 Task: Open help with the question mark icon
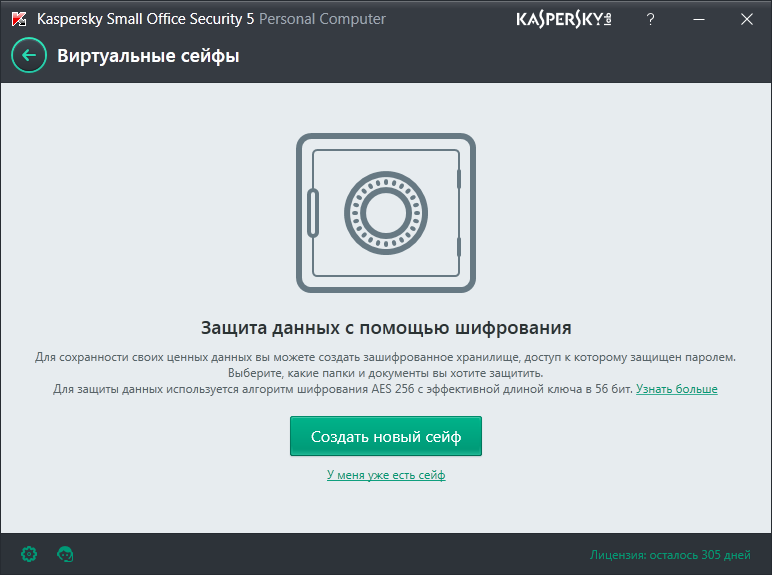(x=651, y=19)
